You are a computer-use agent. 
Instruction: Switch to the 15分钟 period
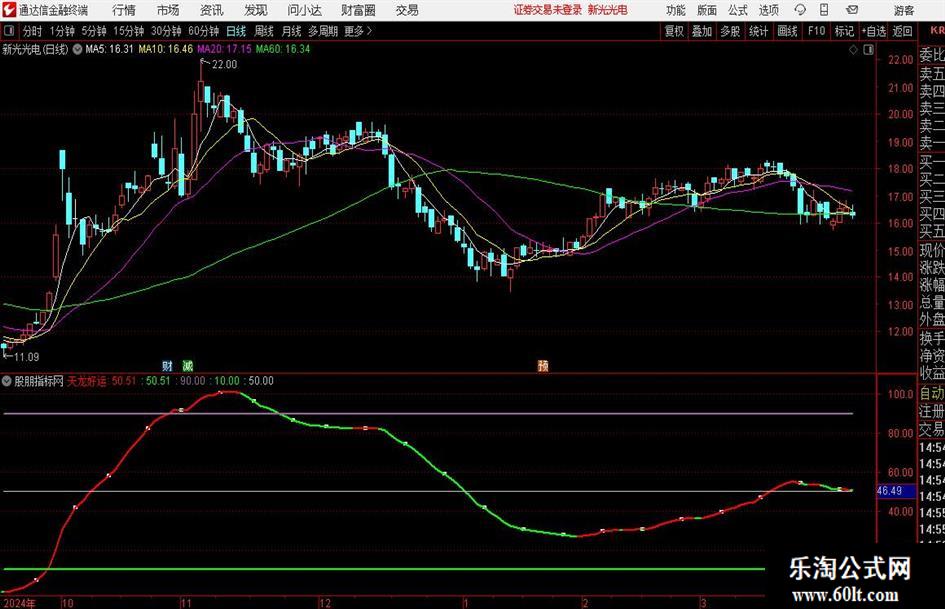(x=128, y=31)
